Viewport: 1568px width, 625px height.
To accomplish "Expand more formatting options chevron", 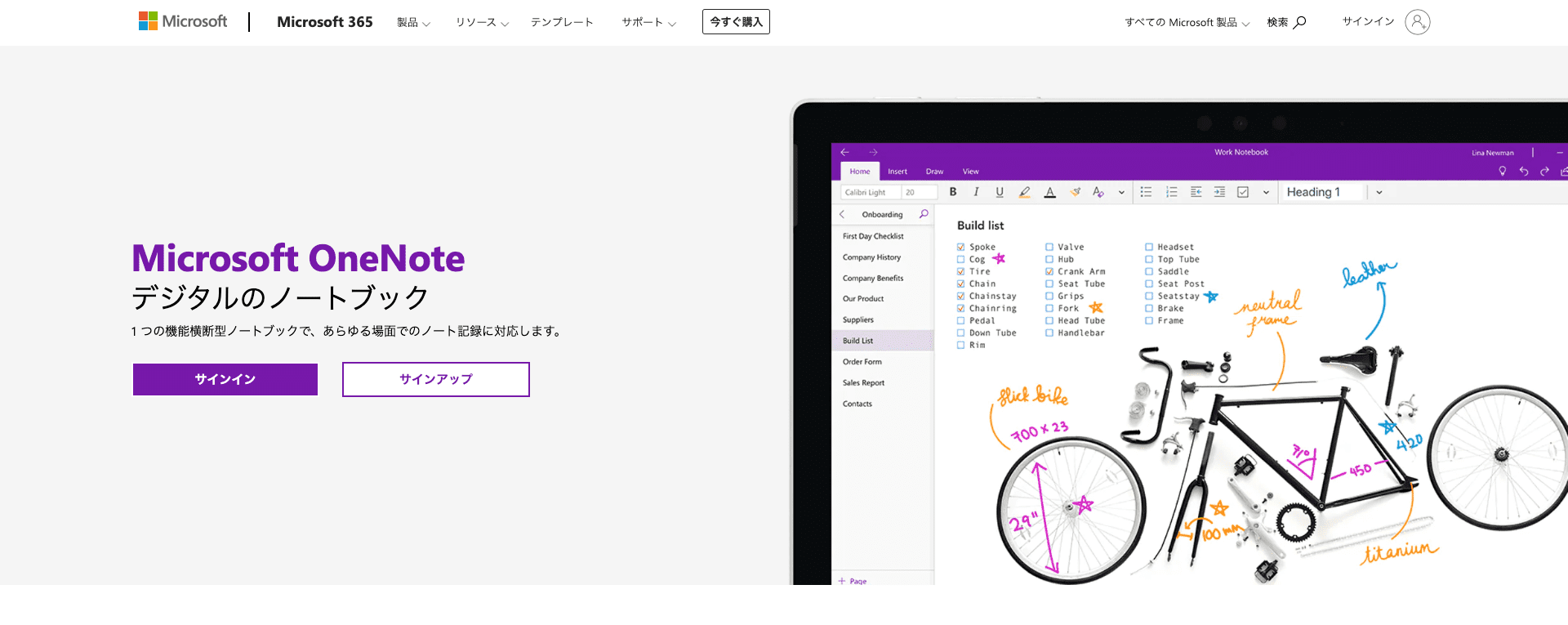I will tap(1121, 193).
